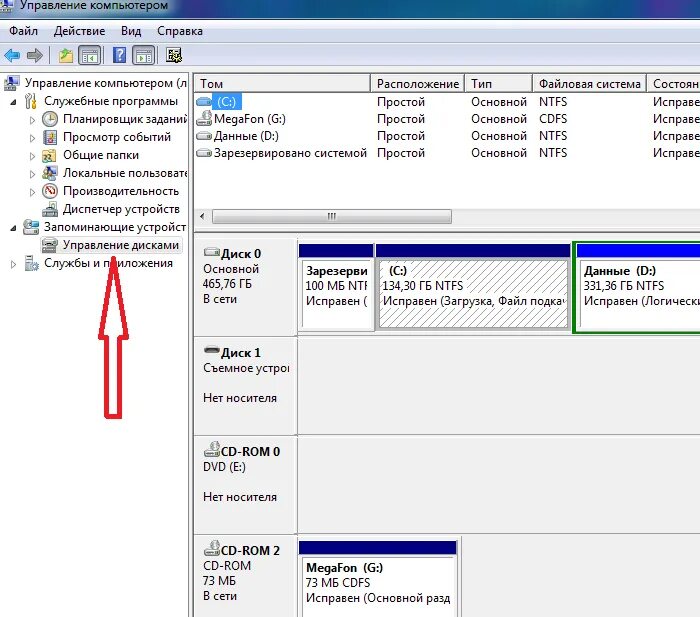Select the Зарезервировано 100 МБ partition block
The width and height of the screenshot is (700, 617).
coord(337,286)
